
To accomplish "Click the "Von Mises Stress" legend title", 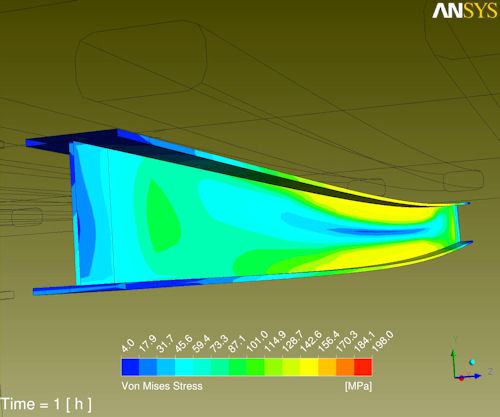I will click(x=162, y=386).
